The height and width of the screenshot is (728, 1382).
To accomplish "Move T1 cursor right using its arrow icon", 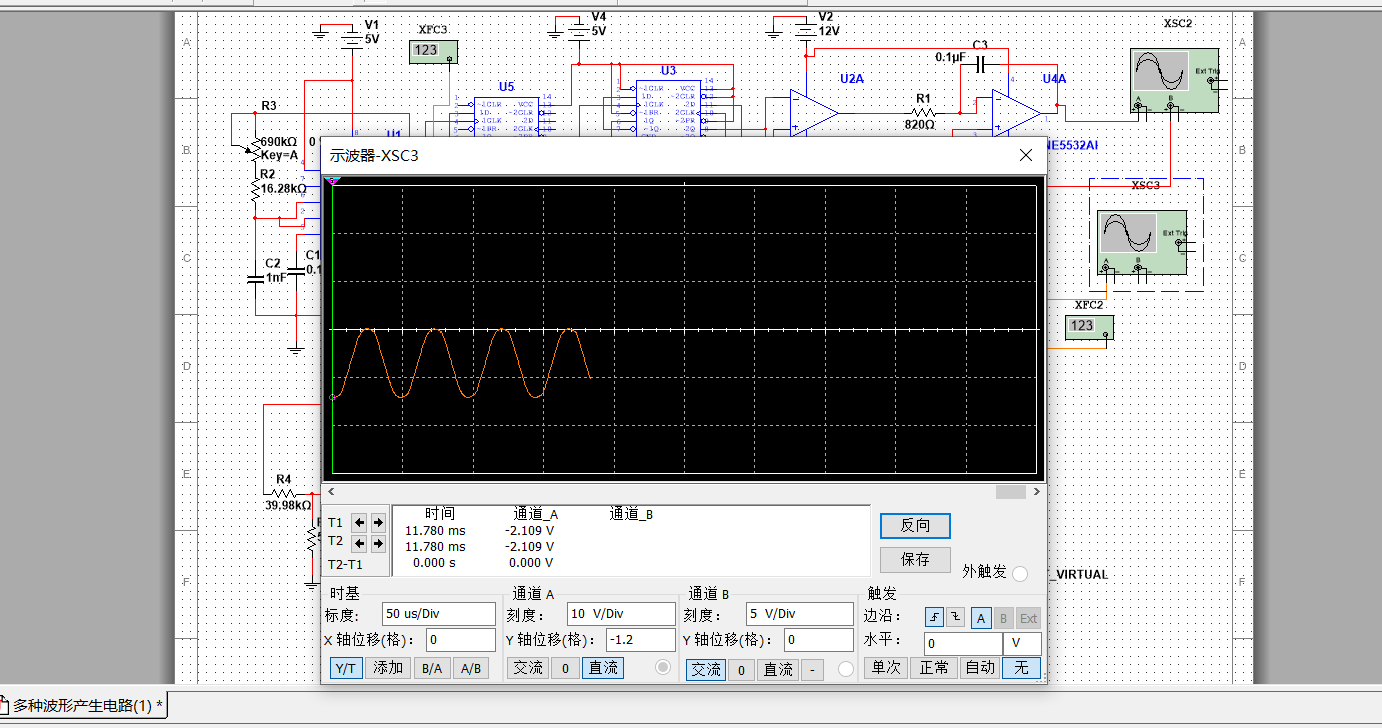I will click(378, 522).
